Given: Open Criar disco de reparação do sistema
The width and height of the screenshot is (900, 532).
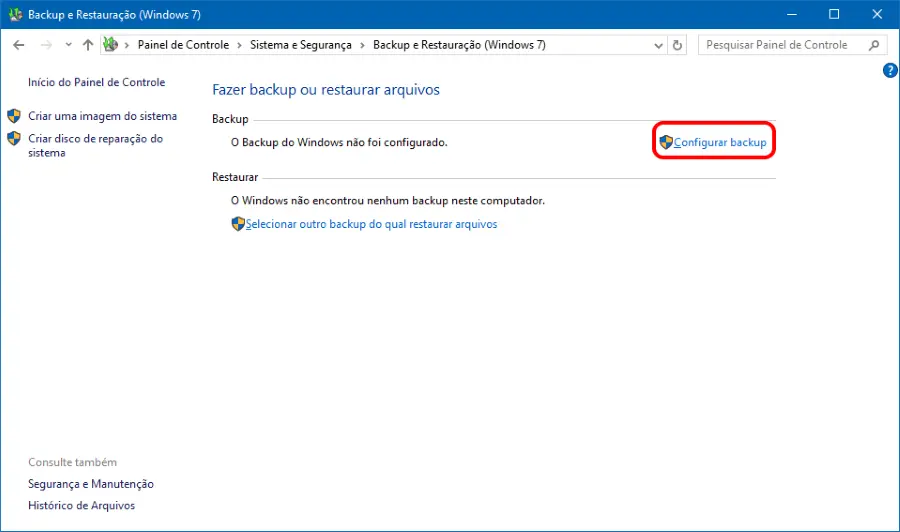Looking at the screenshot, I should pos(95,146).
